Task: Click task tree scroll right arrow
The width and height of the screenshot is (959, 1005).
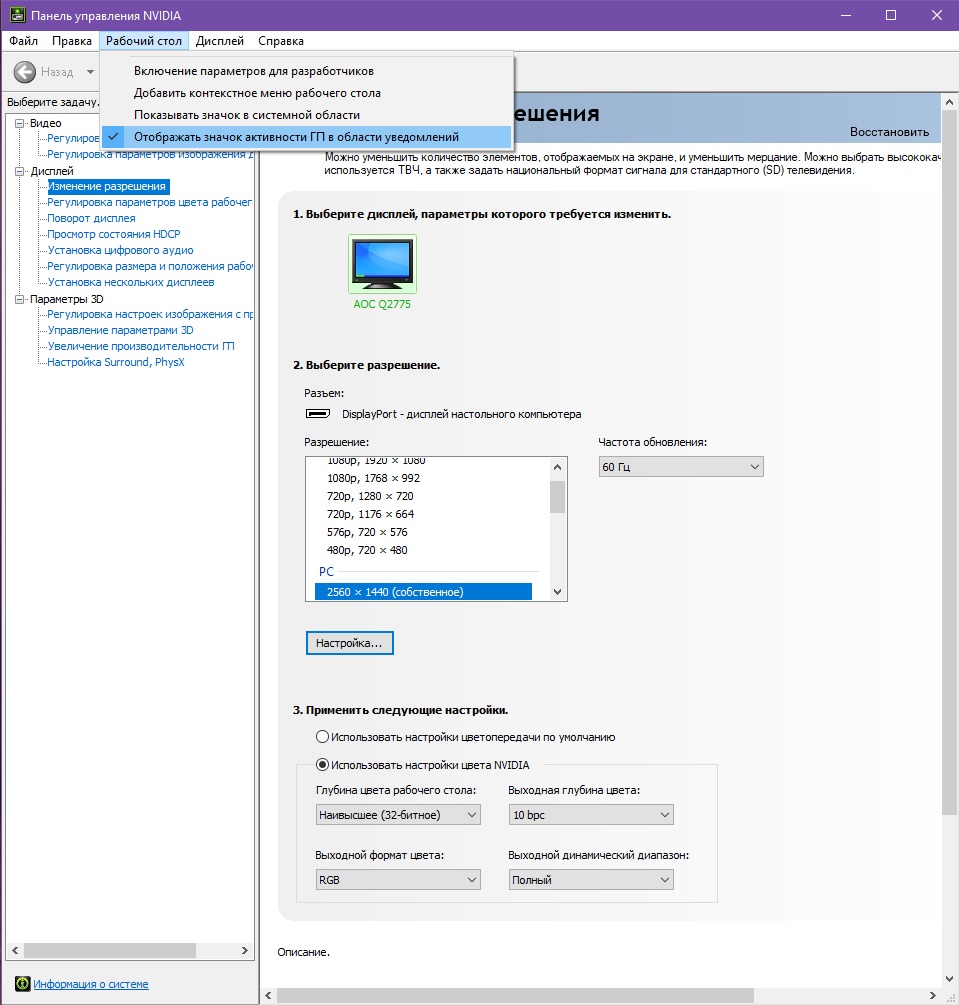Action: pos(245,951)
